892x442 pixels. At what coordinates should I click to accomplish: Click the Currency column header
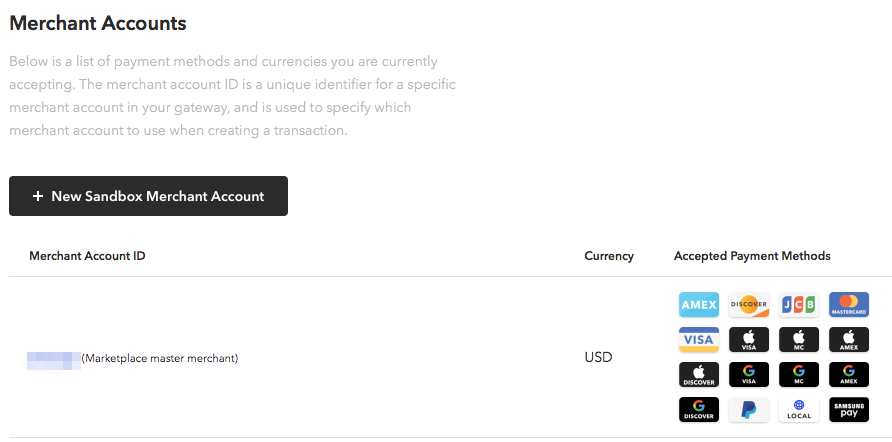click(x=609, y=256)
